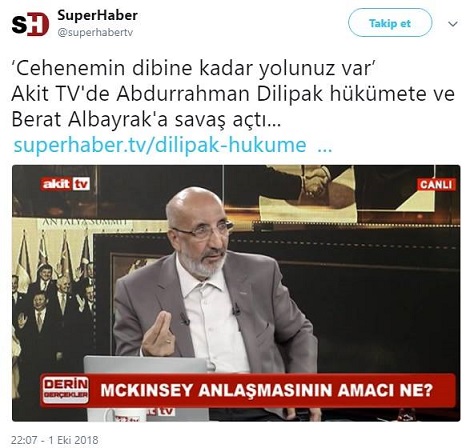Open the tweet timestamp 22:07 - 1 Eki 2018
Viewport: 470px width, 448px height.
point(55,439)
